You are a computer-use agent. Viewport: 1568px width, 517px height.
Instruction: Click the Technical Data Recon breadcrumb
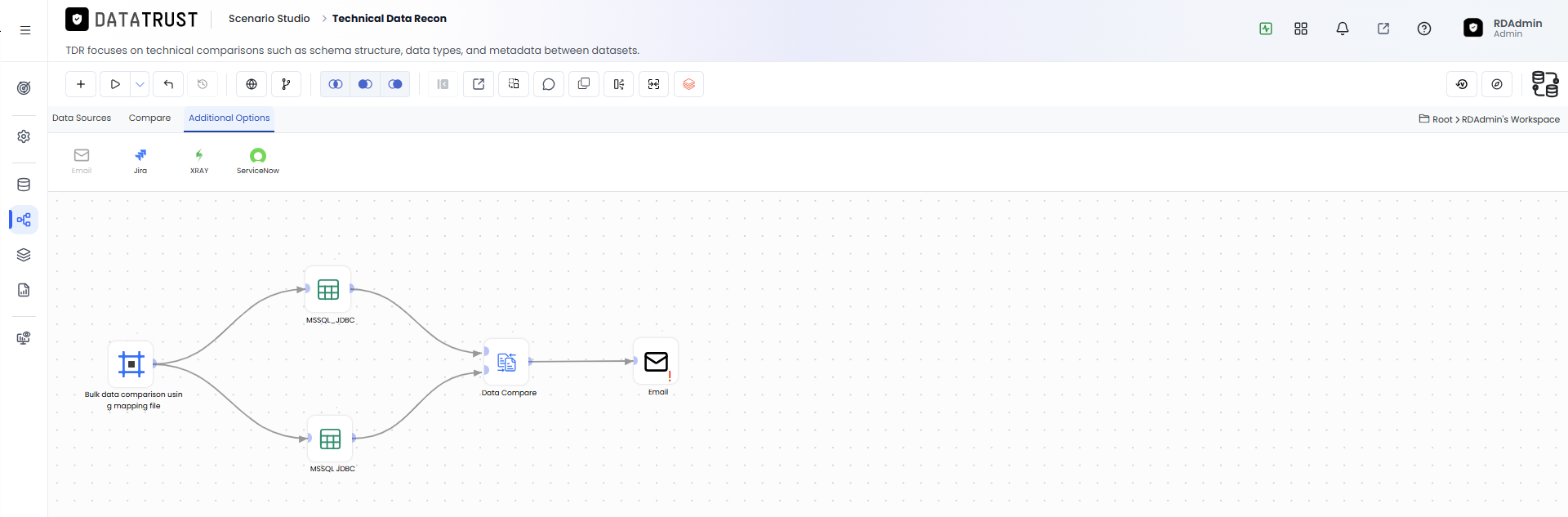point(390,19)
